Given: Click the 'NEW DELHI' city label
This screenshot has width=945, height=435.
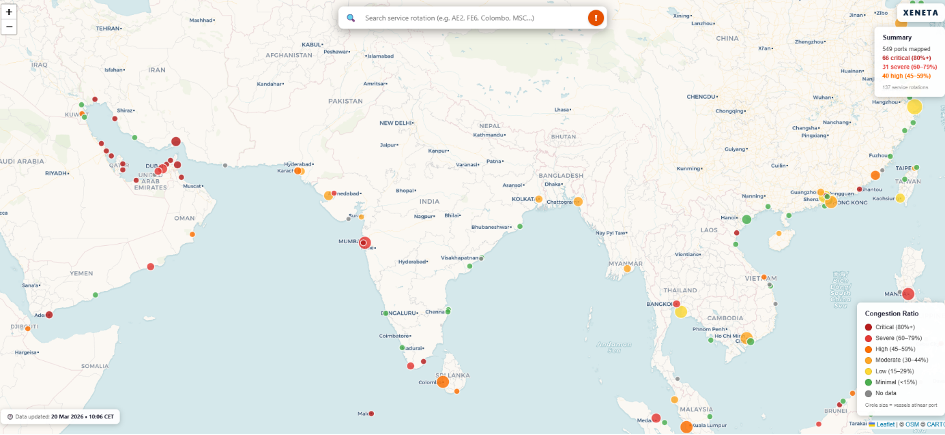Looking at the screenshot, I should [x=395, y=123].
